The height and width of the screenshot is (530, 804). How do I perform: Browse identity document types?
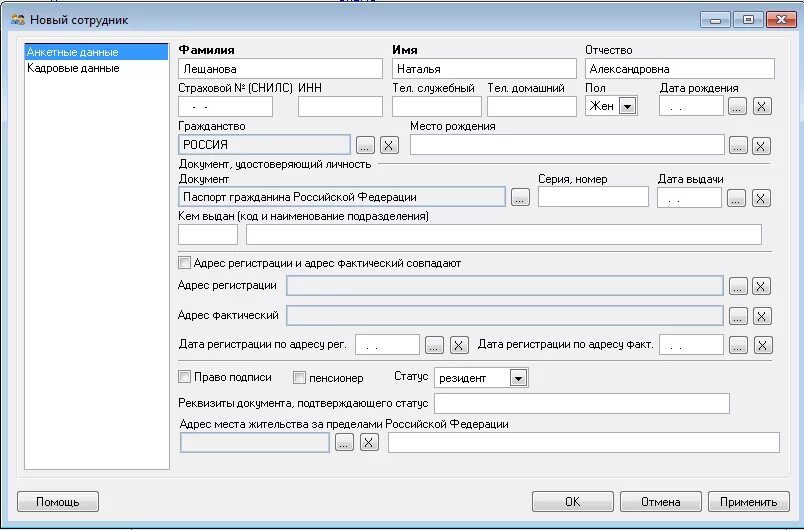[520, 197]
